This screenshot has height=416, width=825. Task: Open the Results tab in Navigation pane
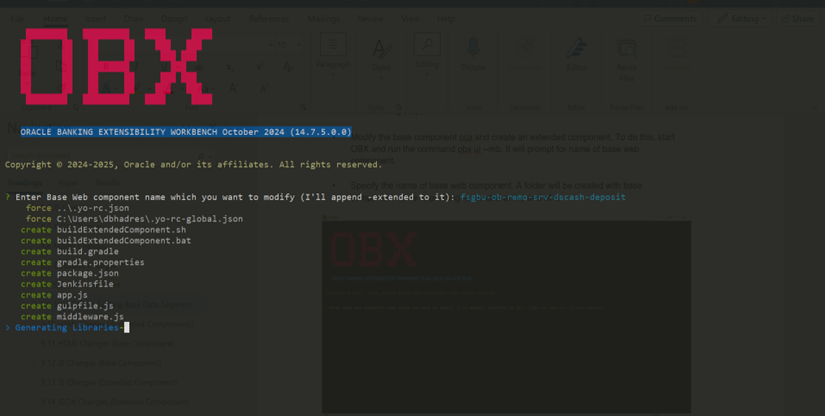(x=107, y=182)
